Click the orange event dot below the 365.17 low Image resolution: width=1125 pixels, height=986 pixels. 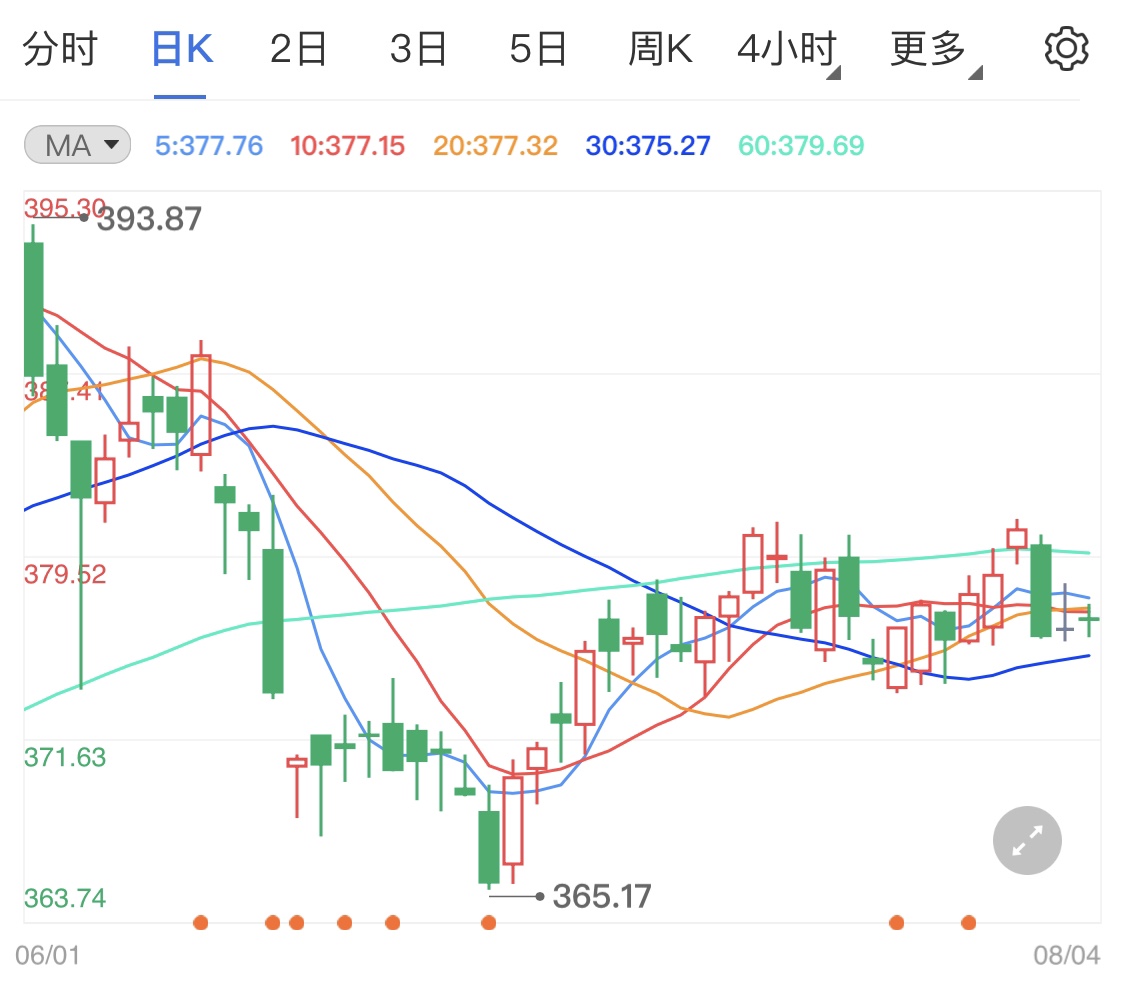point(489,922)
